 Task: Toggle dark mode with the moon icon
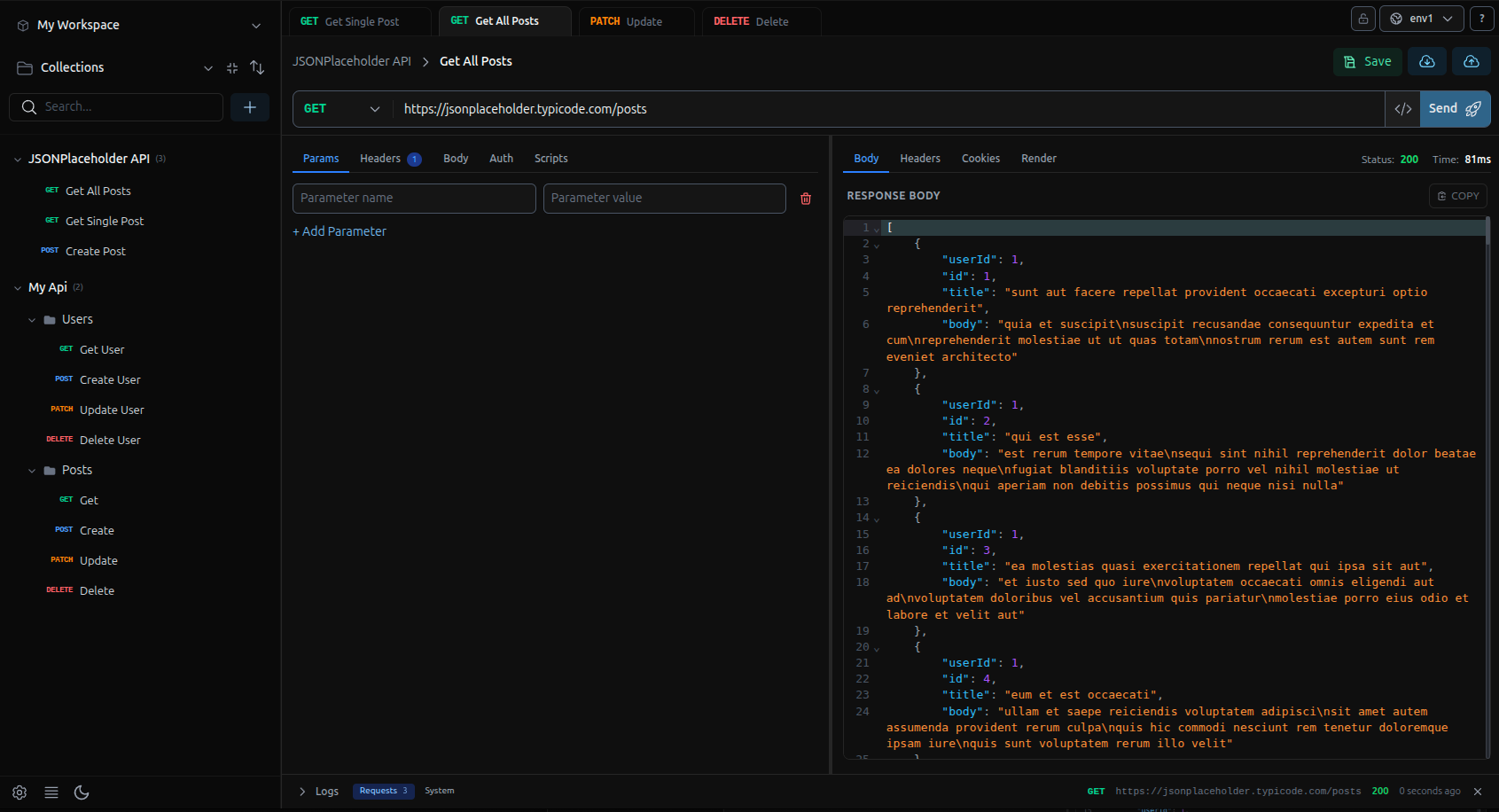(82, 792)
